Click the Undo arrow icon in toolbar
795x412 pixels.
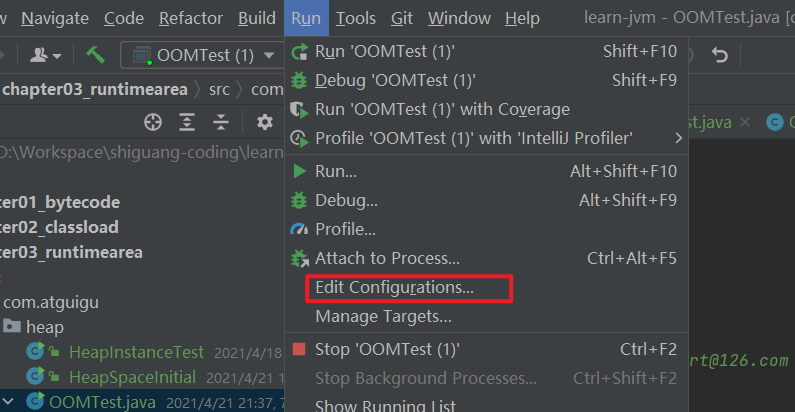(719, 54)
